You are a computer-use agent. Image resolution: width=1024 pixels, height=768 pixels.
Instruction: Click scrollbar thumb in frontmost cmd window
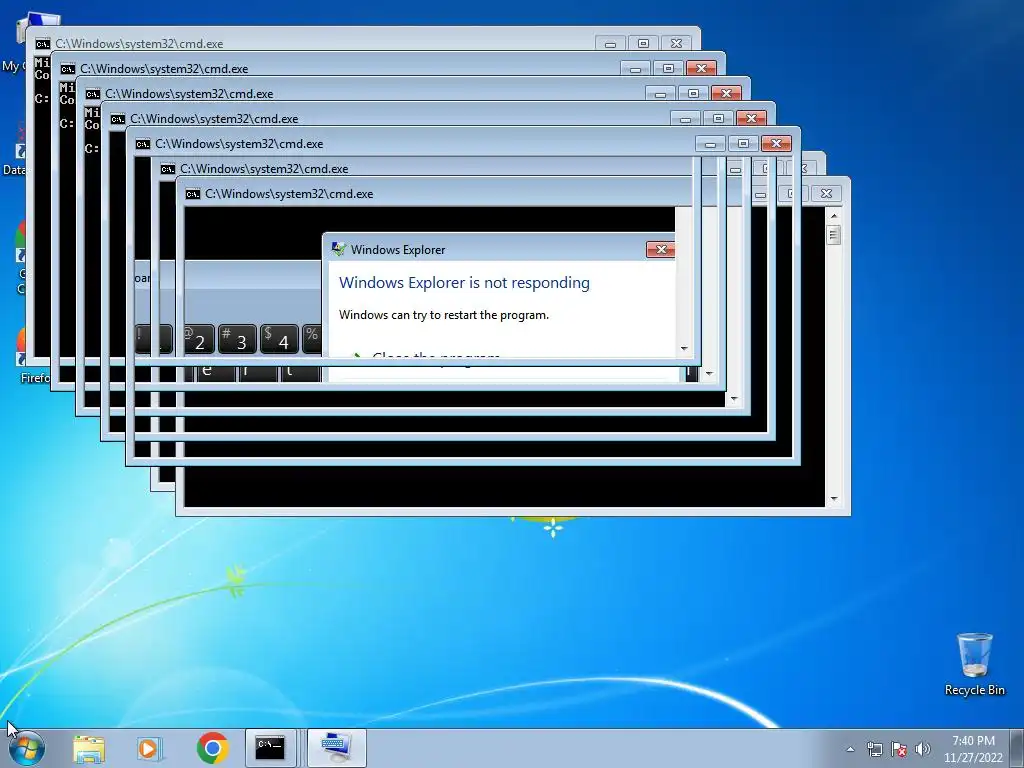click(x=834, y=234)
